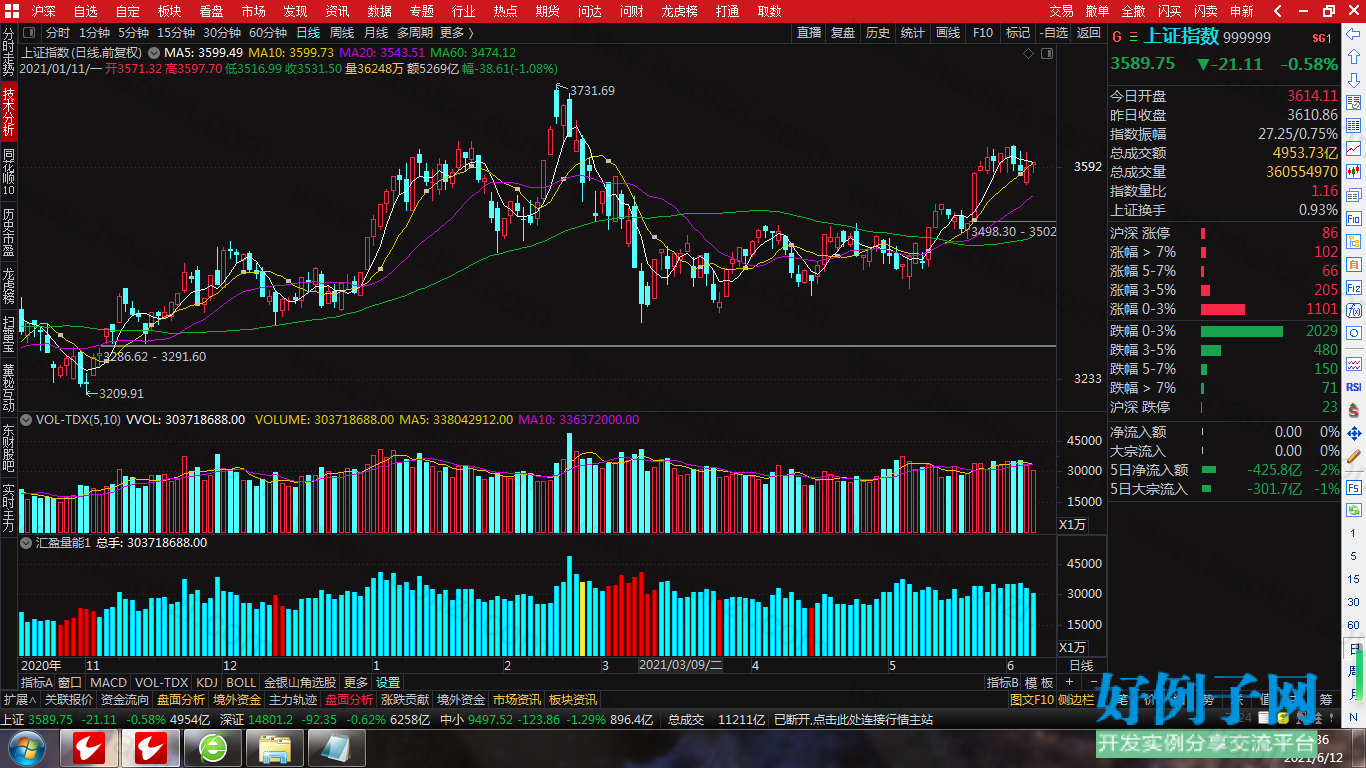Select the KDJ indicator tab
This screenshot has width=1366, height=768.
tap(207, 682)
